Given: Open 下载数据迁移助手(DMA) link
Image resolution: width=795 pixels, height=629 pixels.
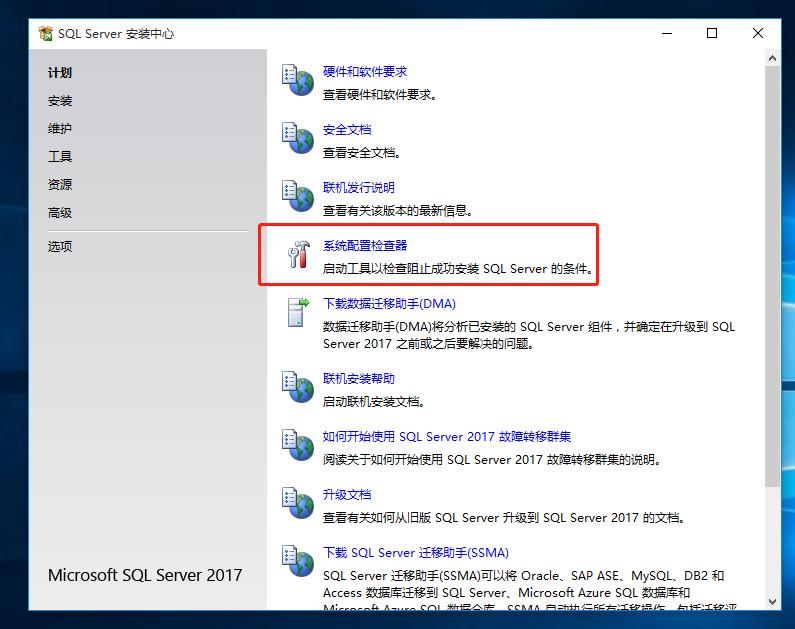Looking at the screenshot, I should [x=389, y=304].
